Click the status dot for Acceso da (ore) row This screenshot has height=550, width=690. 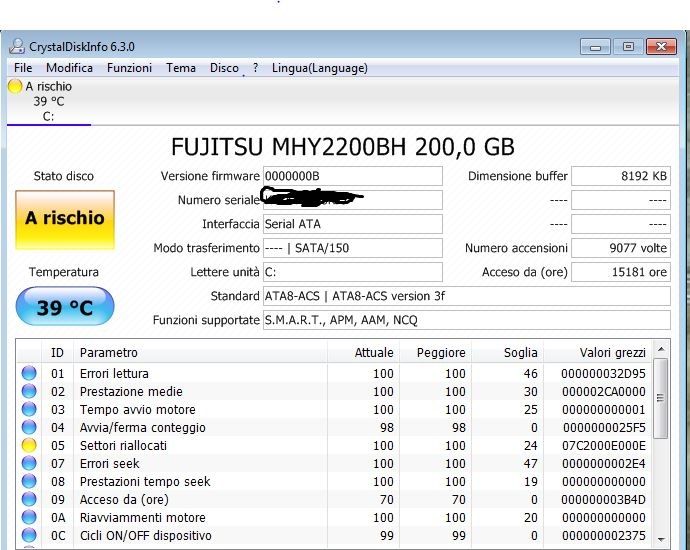29,499
